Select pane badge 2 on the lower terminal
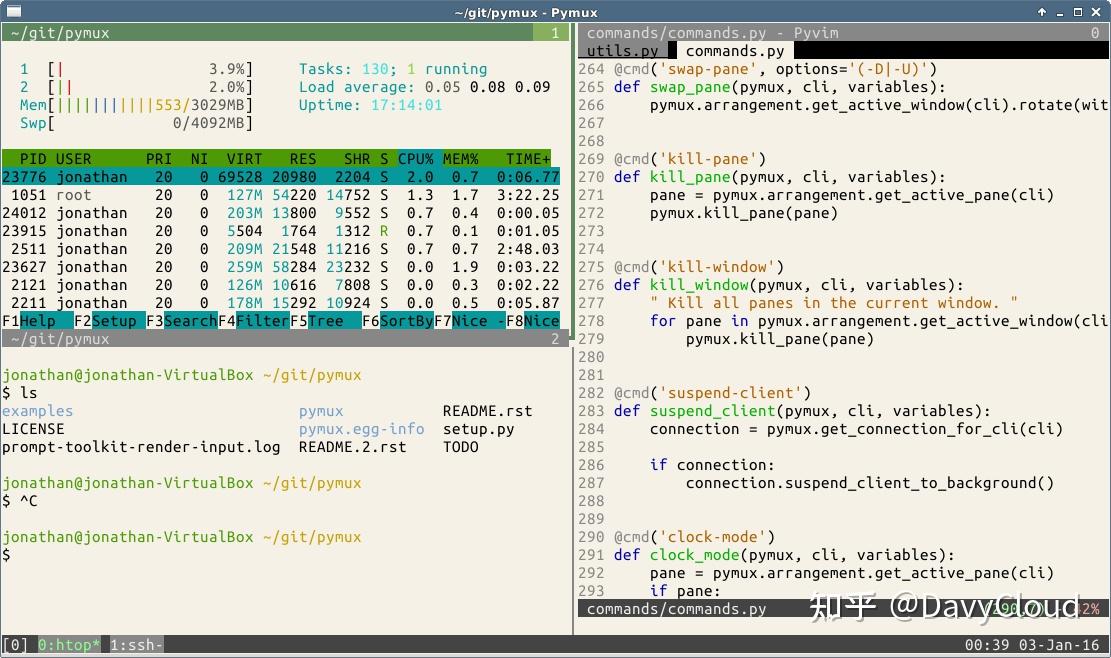This screenshot has width=1111, height=658. point(557,338)
